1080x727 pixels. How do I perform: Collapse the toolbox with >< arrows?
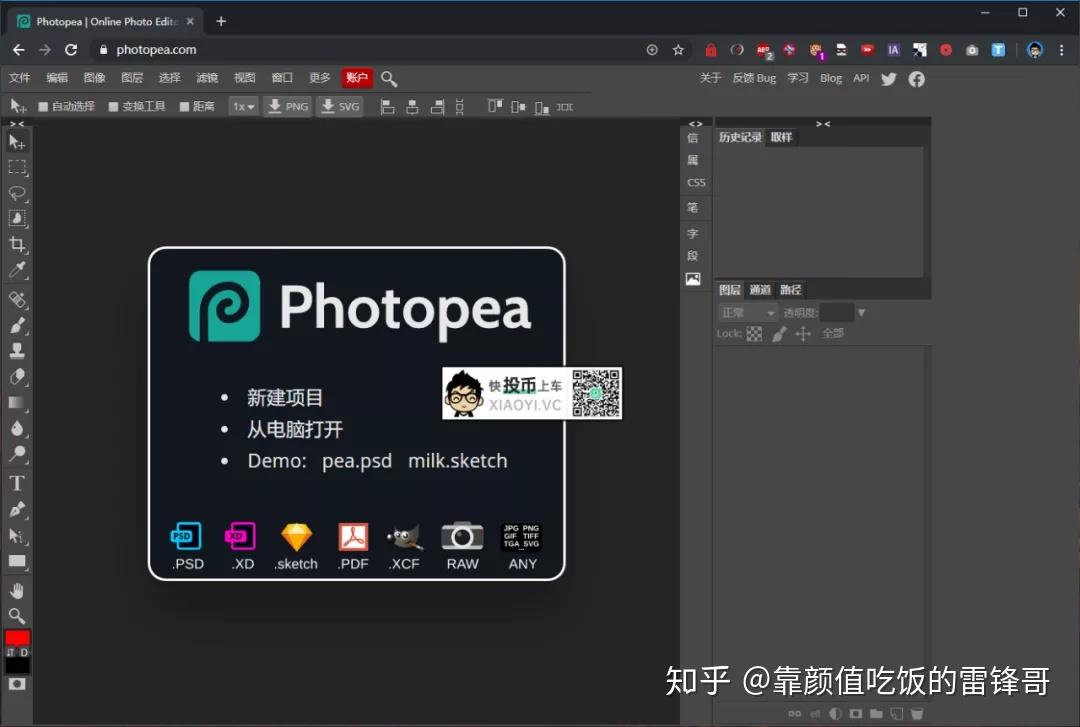17,123
